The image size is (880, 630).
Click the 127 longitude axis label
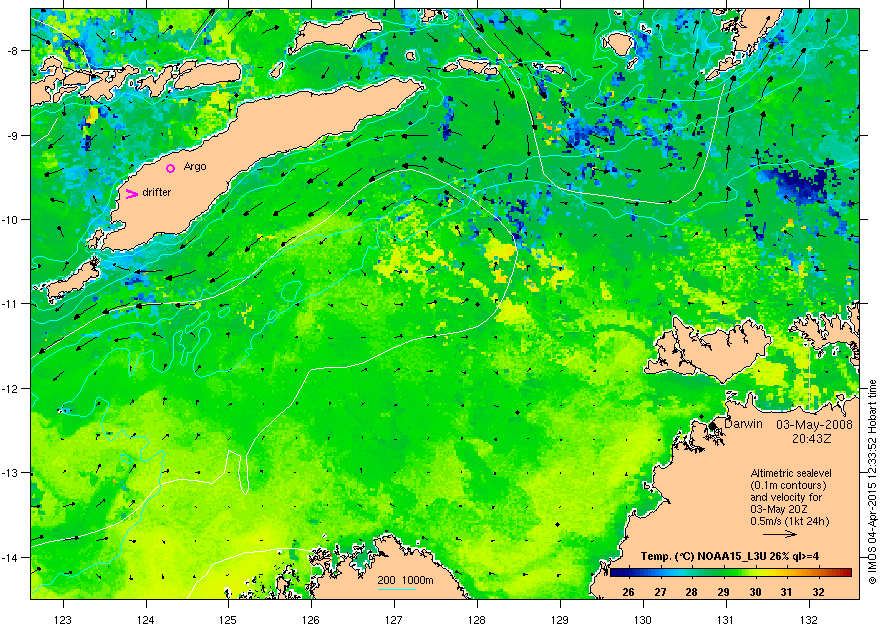(394, 620)
